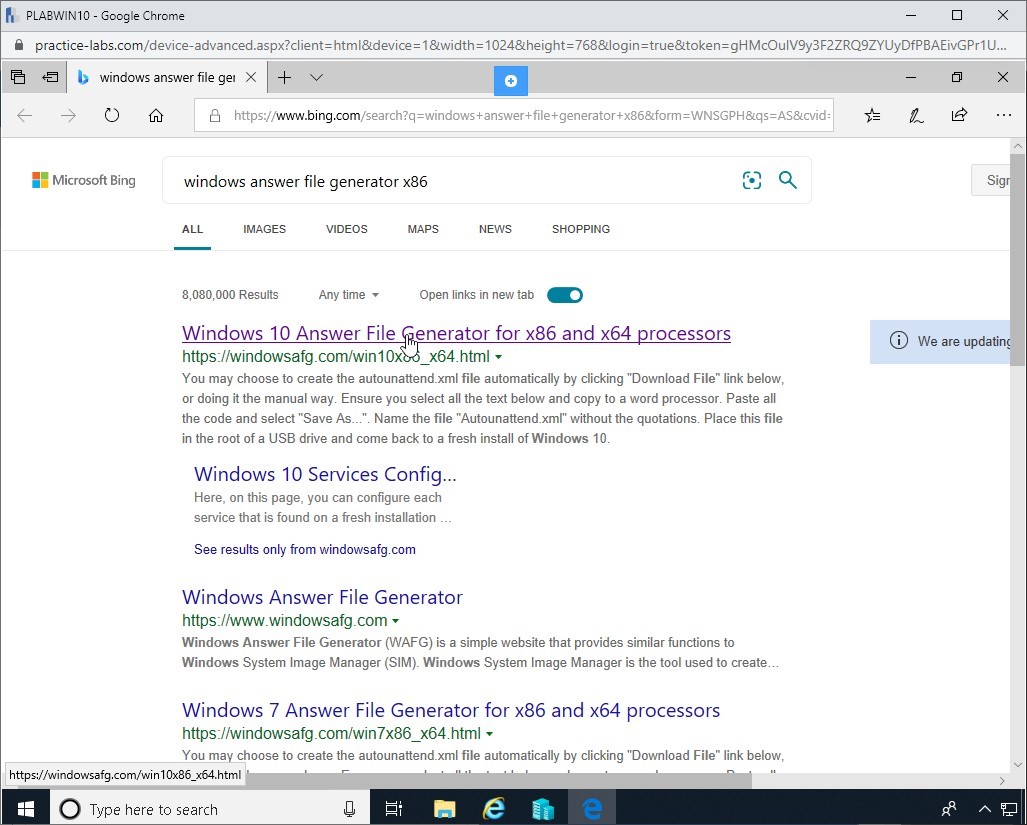Close the 'windows answer file' tab
The height and width of the screenshot is (825, 1027).
(x=250, y=77)
